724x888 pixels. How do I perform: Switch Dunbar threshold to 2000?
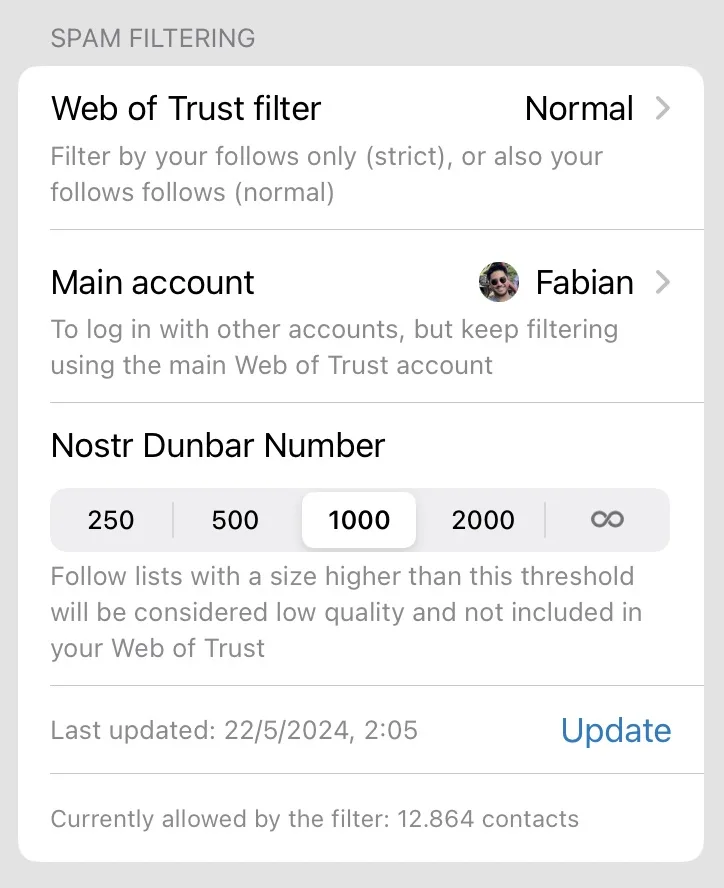[483, 520]
